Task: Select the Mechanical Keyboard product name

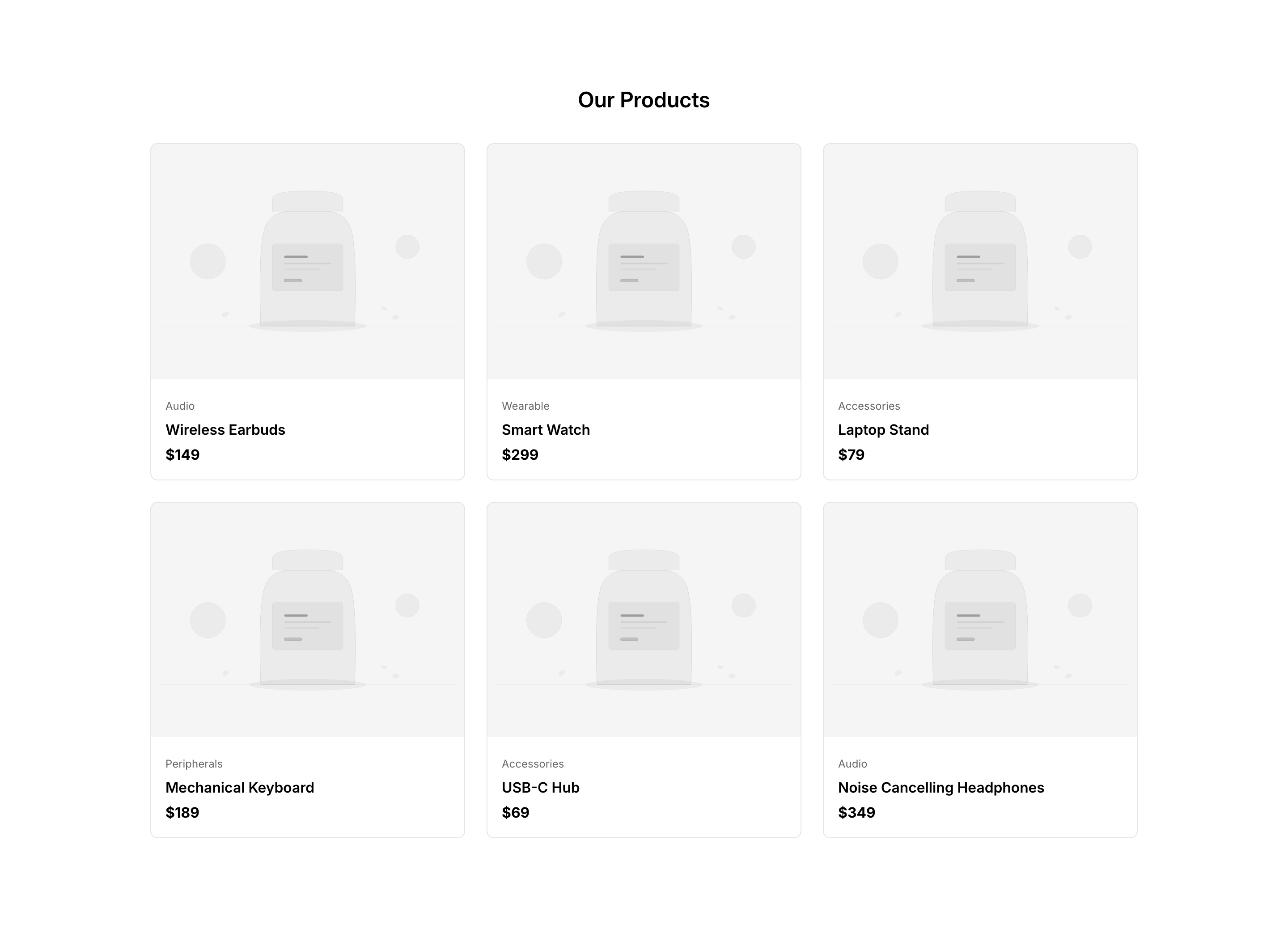Action: pos(239,788)
